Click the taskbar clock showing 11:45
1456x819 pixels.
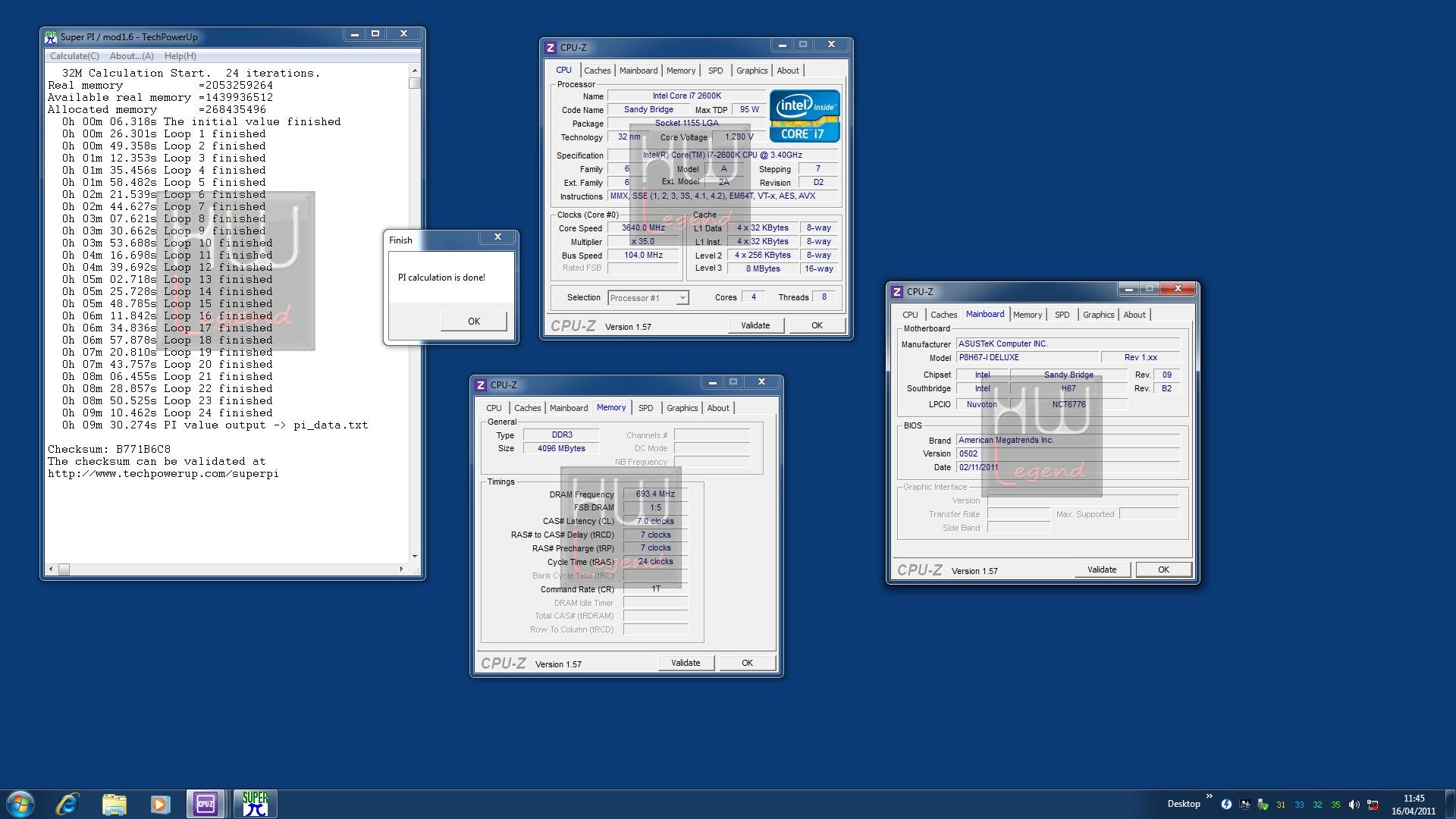1414,804
